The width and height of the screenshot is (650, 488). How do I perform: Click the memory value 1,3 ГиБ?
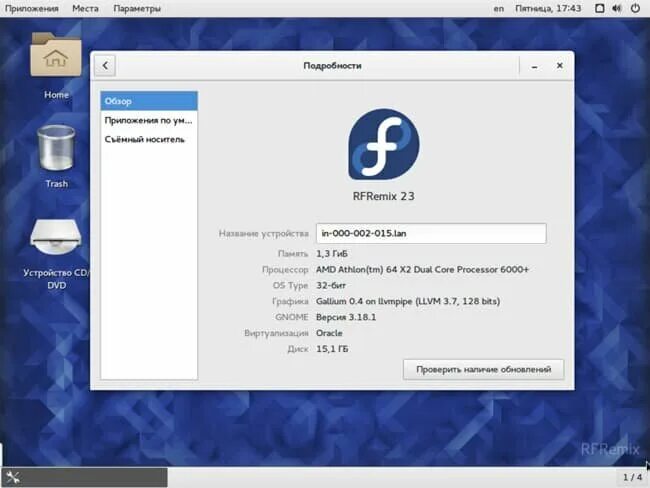pyautogui.click(x=332, y=254)
